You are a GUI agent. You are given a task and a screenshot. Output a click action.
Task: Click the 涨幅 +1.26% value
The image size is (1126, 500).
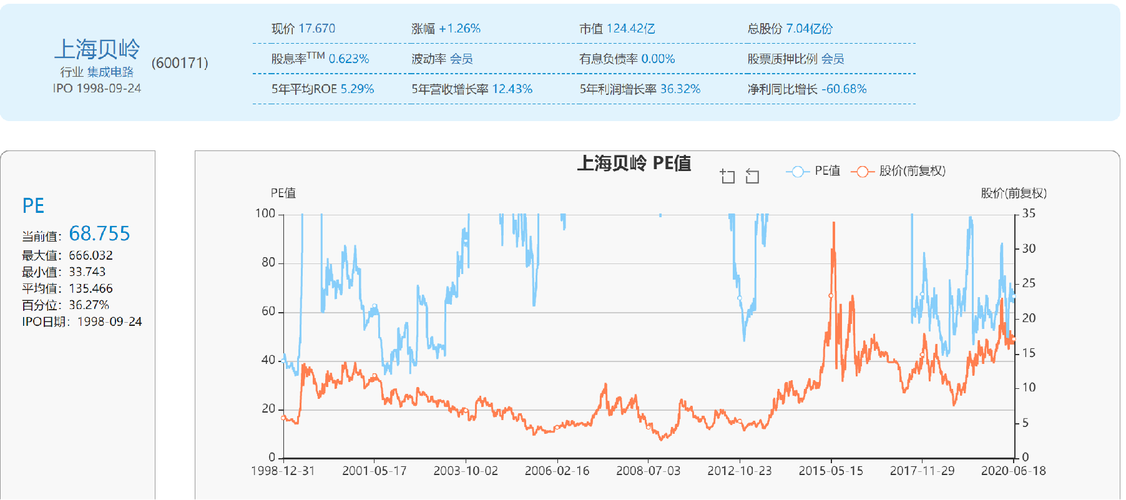tap(460, 29)
